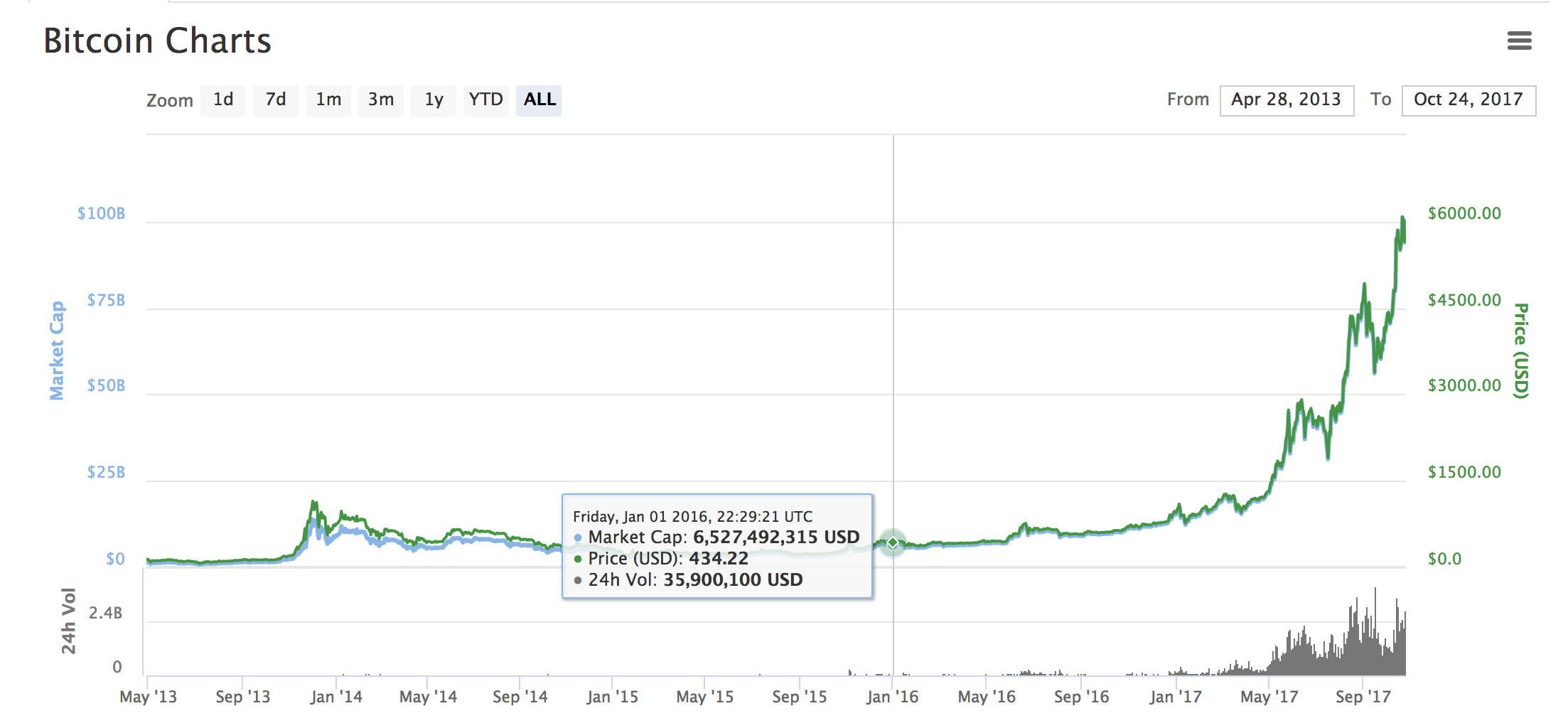
Task: Click the Jan '16 date axis label
Action: (x=892, y=697)
